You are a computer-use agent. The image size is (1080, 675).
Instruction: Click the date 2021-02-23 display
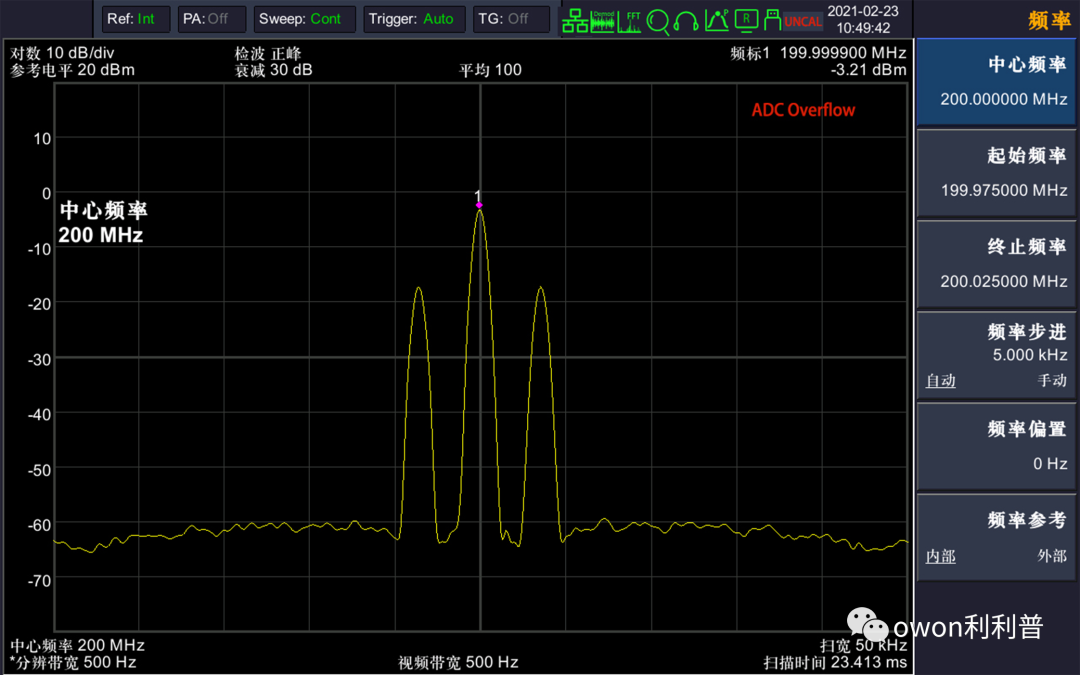[x=862, y=11]
